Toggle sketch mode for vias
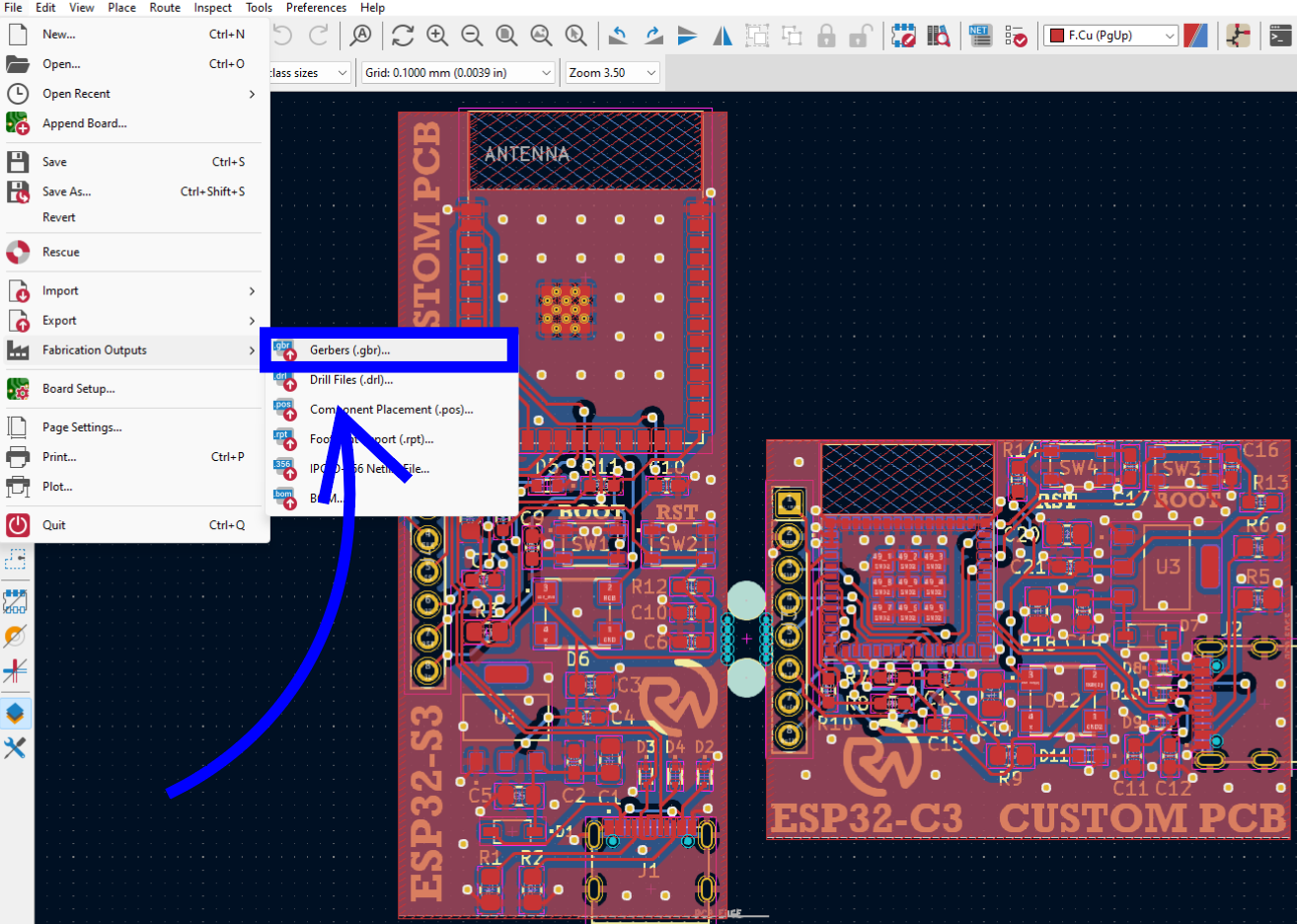 pos(16,636)
